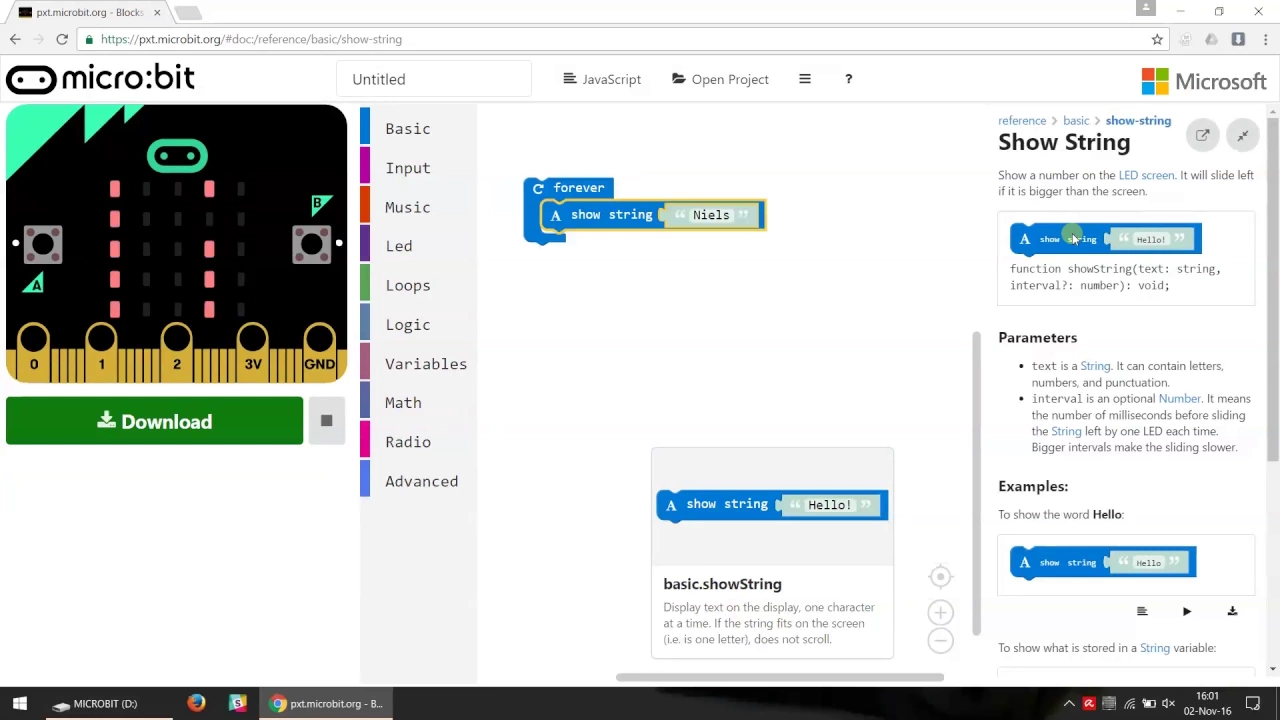Click the Microsoft logo

[x=1204, y=81]
